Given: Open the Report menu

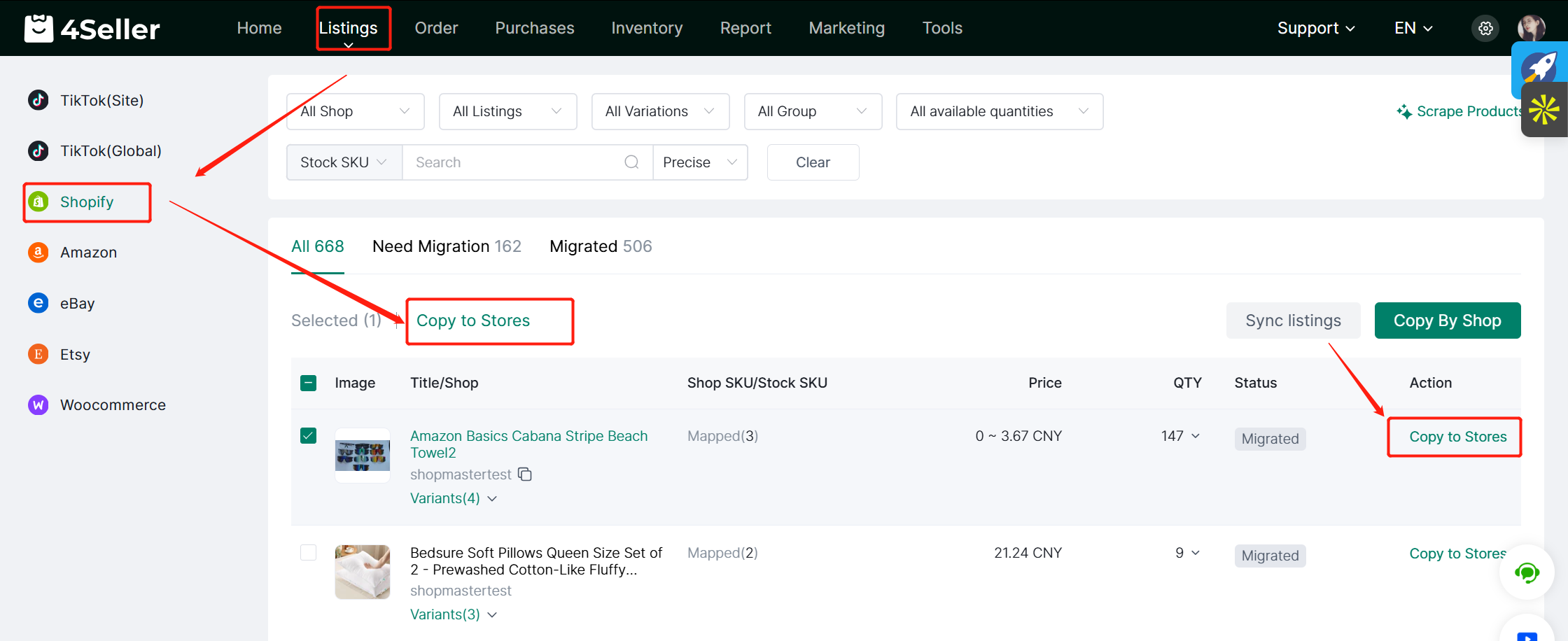Looking at the screenshot, I should pos(745,28).
